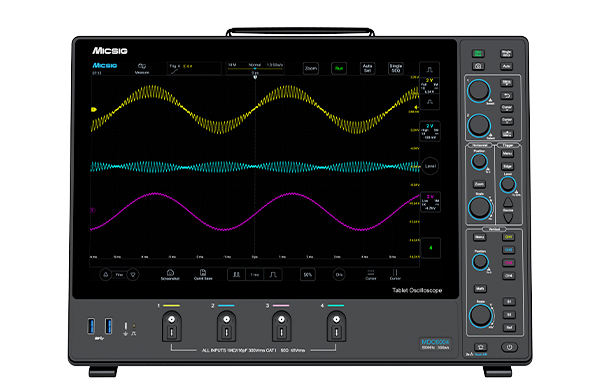Viewport: 600px width, 380px height.
Task: Toggle the green Run button on screen
Action: click(x=339, y=68)
